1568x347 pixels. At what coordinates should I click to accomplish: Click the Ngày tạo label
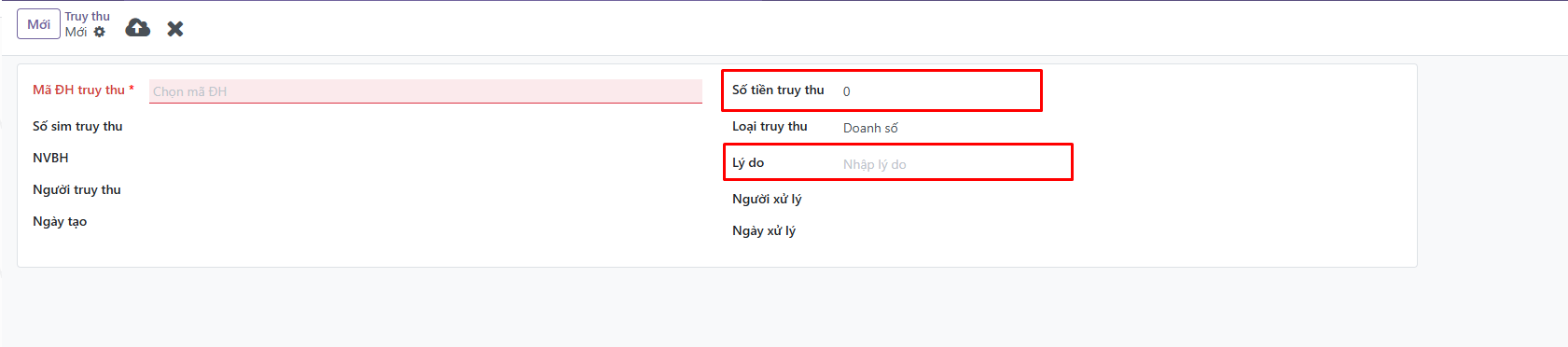[60, 221]
